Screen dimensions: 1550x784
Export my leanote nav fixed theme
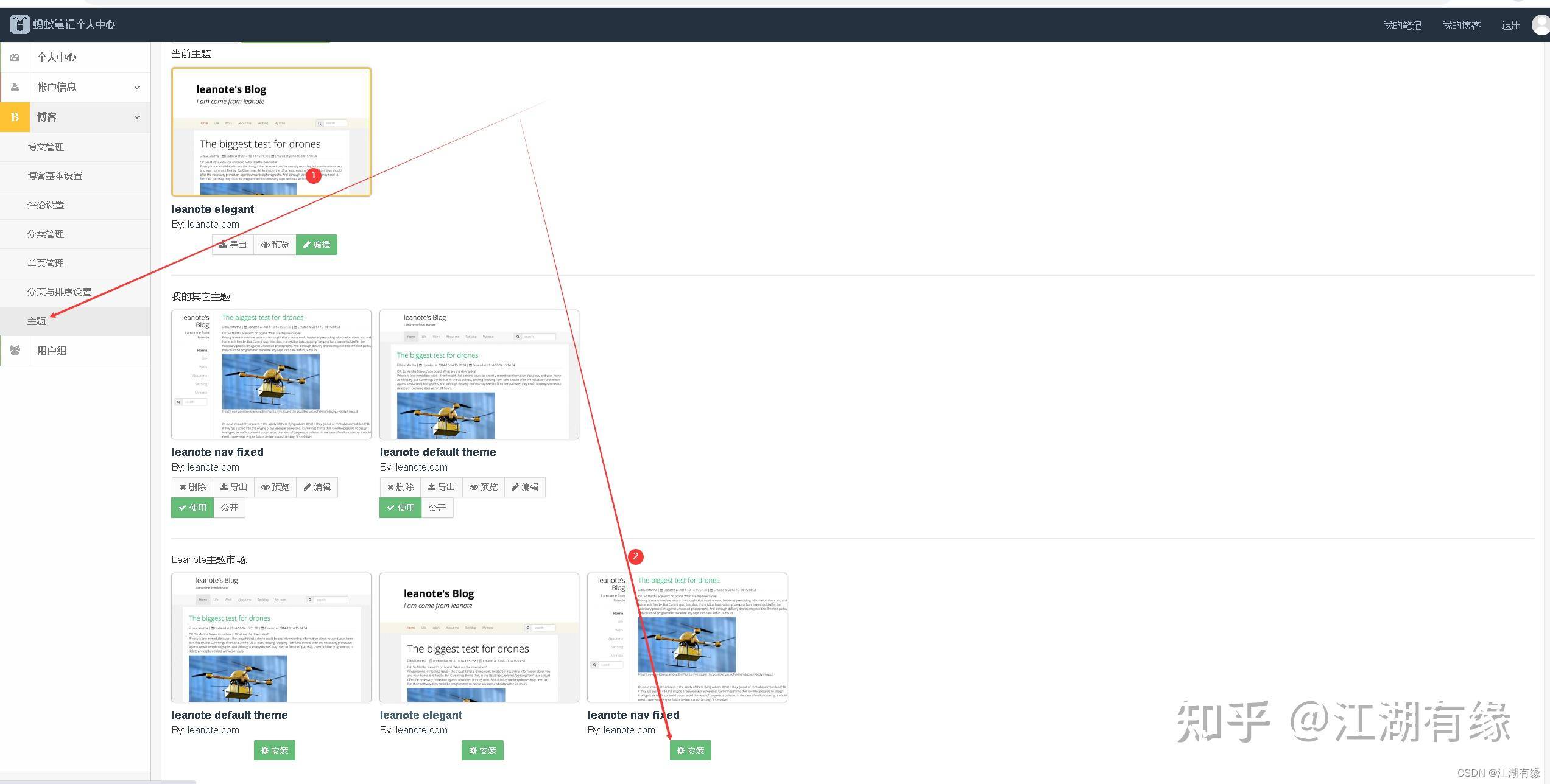(x=233, y=487)
